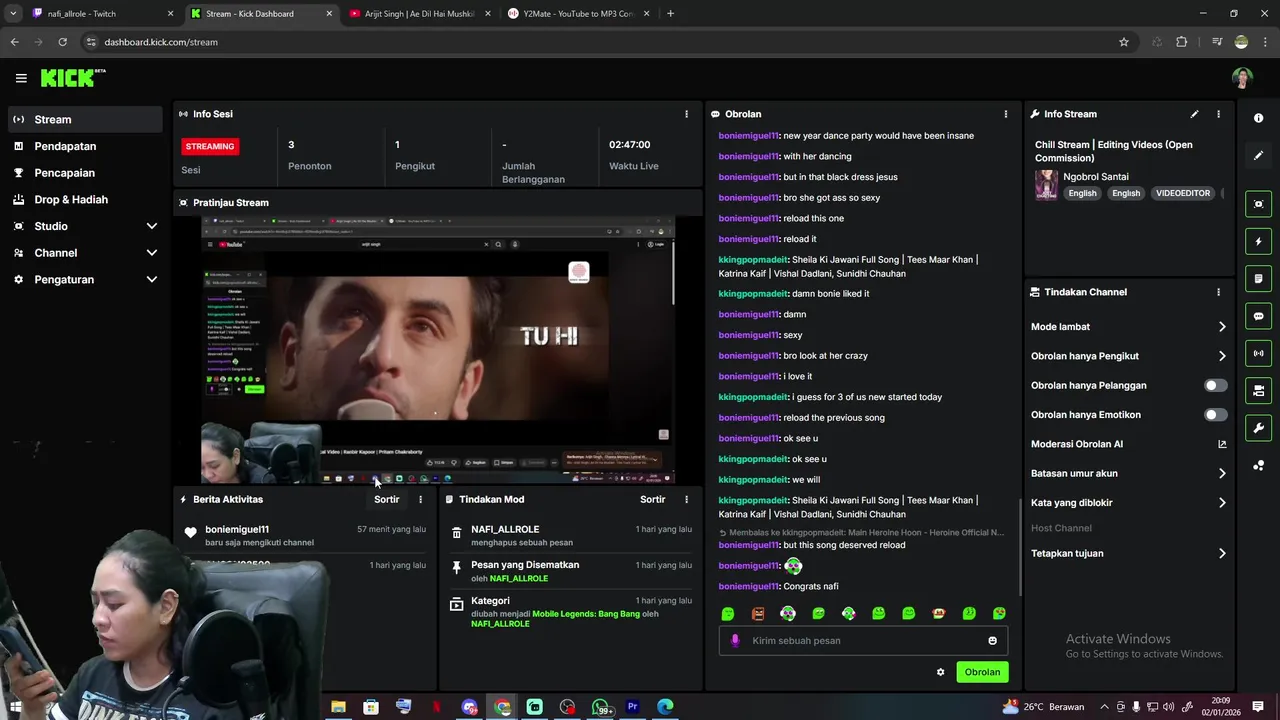Toggle the stream preview widget icon
The image size is (1280, 720).
tap(1258, 204)
